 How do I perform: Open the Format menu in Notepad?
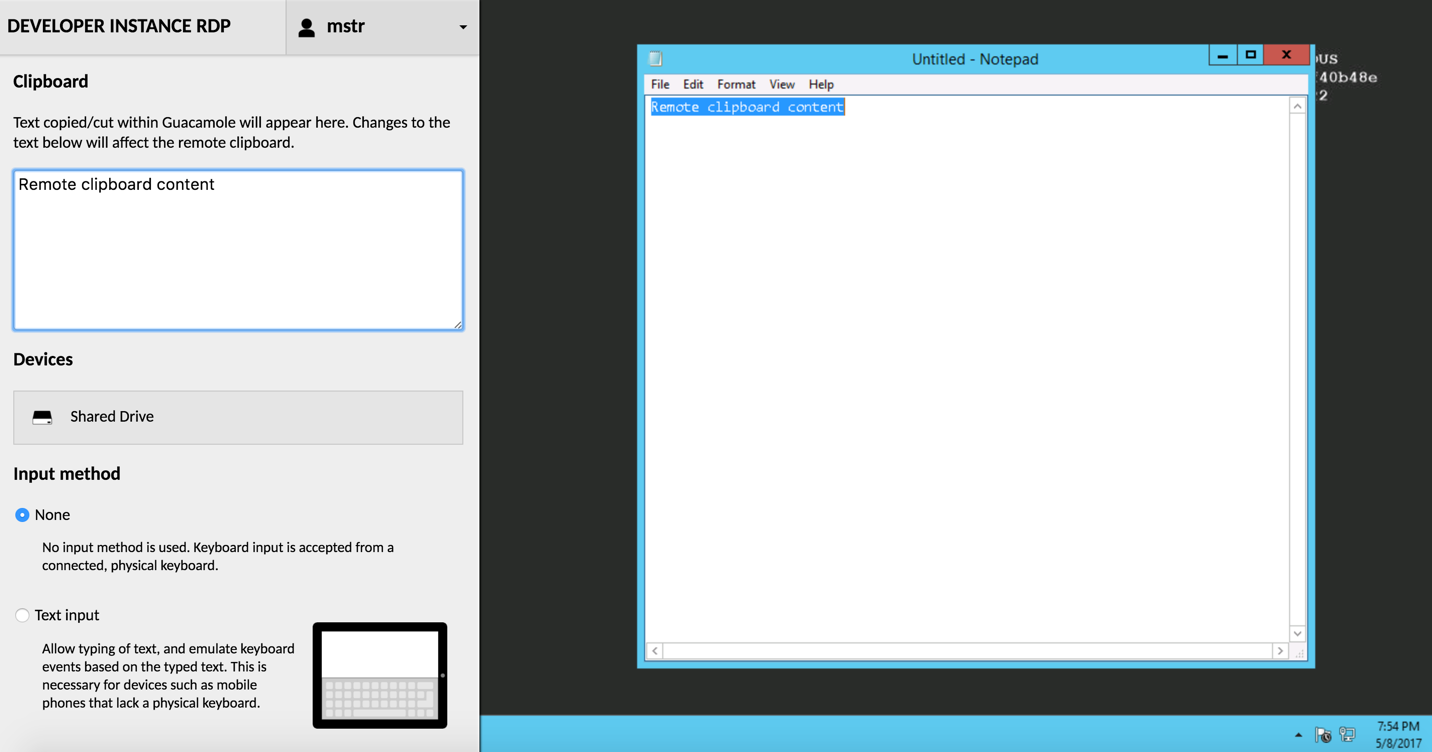point(736,84)
